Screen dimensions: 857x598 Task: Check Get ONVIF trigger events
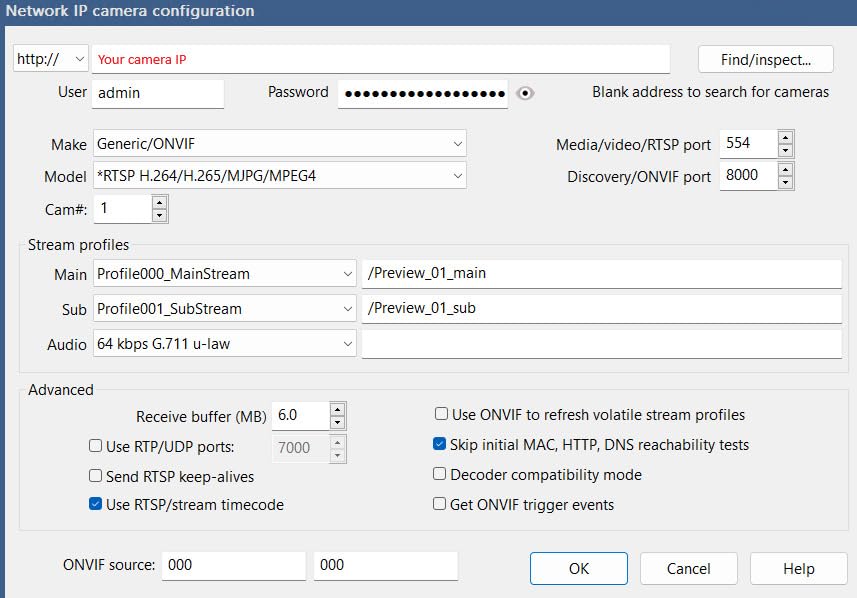pyautogui.click(x=440, y=504)
